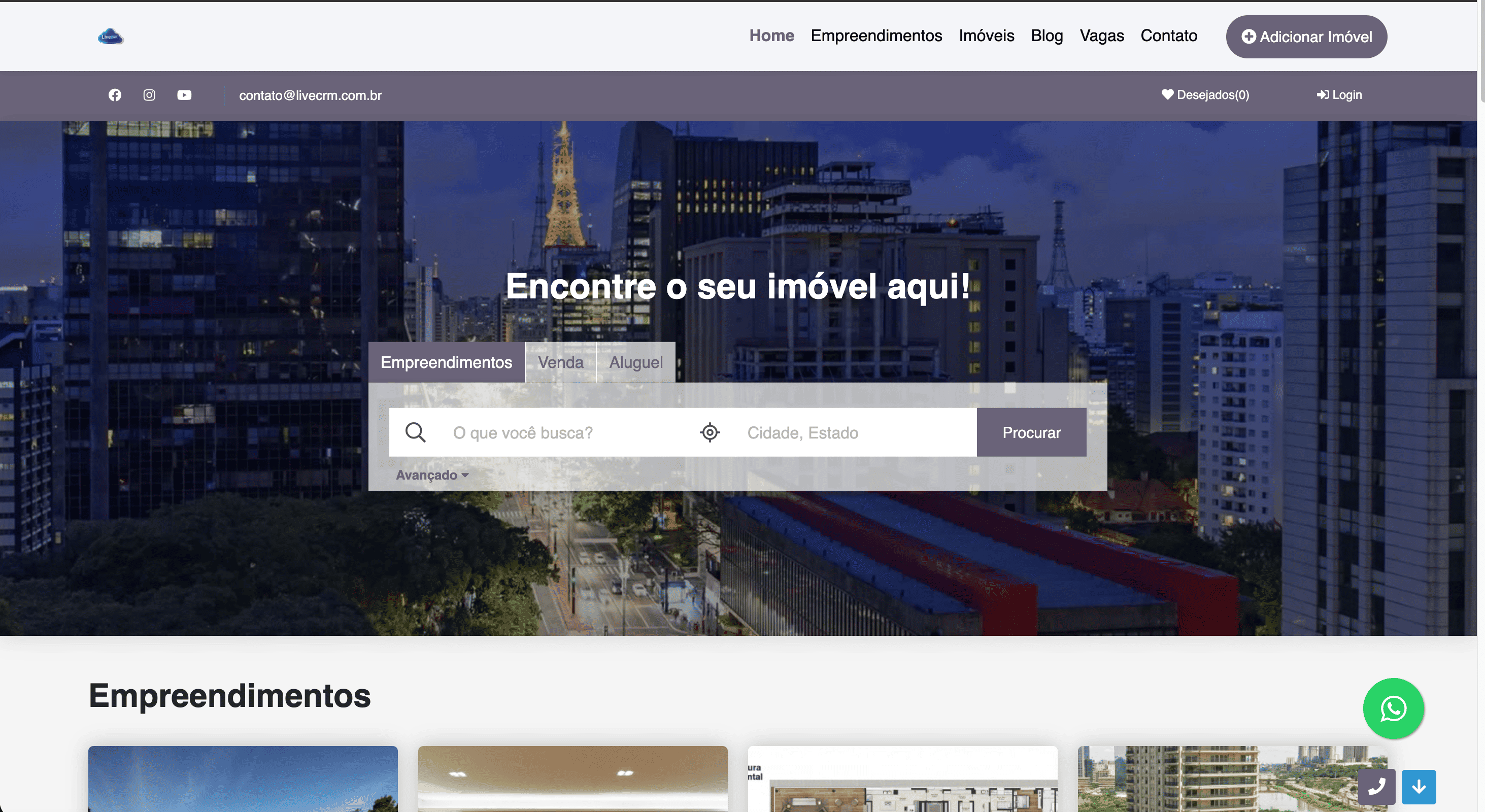Open the Vagas menu item
This screenshot has height=812, width=1485.
pyautogui.click(x=1102, y=36)
